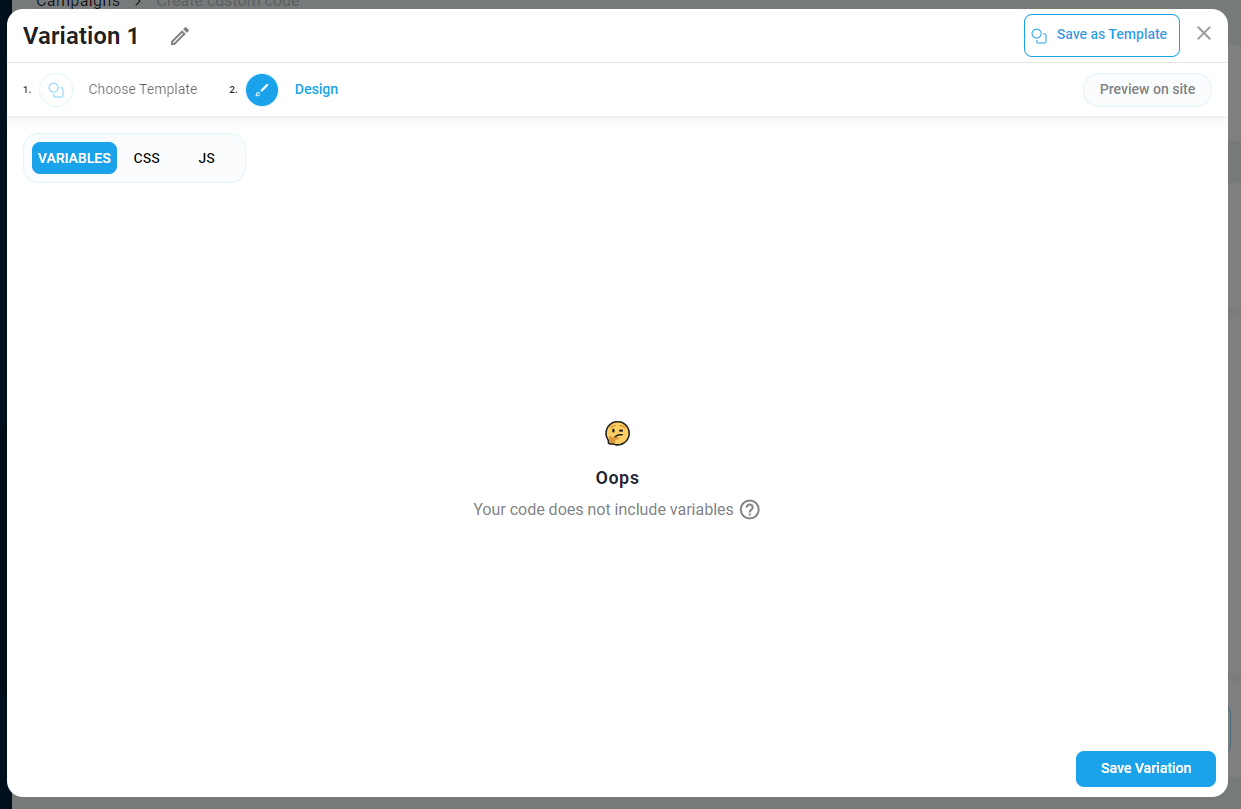Click the pencil icon to rename Variation 1

coord(180,36)
